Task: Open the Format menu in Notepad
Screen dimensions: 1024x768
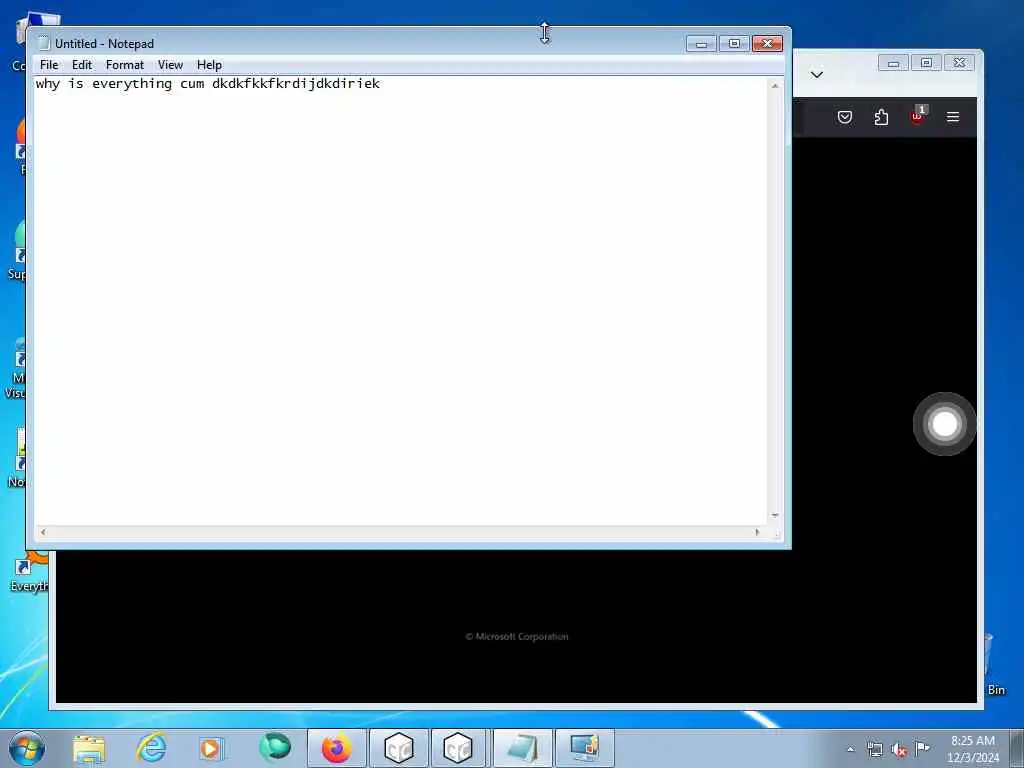Action: [x=125, y=65]
